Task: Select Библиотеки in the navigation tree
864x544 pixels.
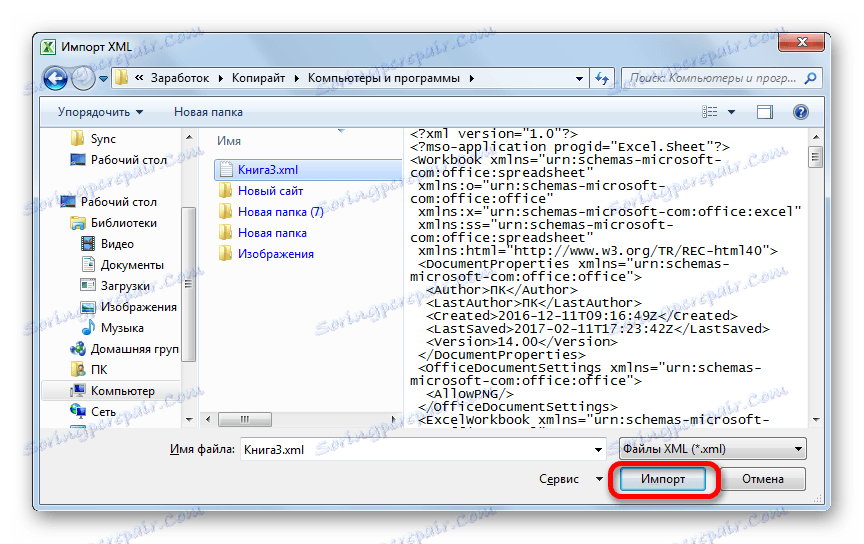Action: [123, 223]
